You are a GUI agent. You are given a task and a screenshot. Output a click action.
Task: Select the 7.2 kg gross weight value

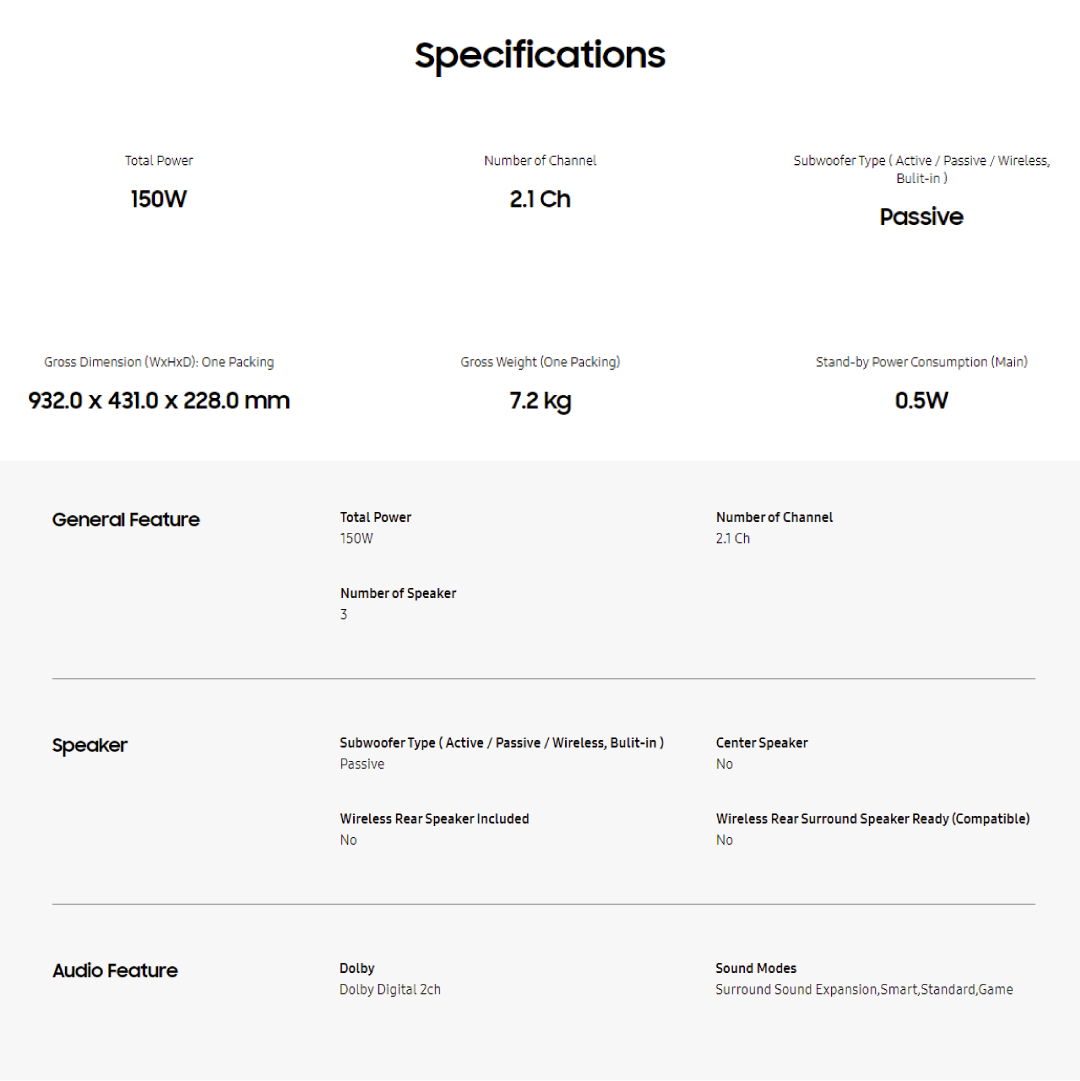pos(540,401)
